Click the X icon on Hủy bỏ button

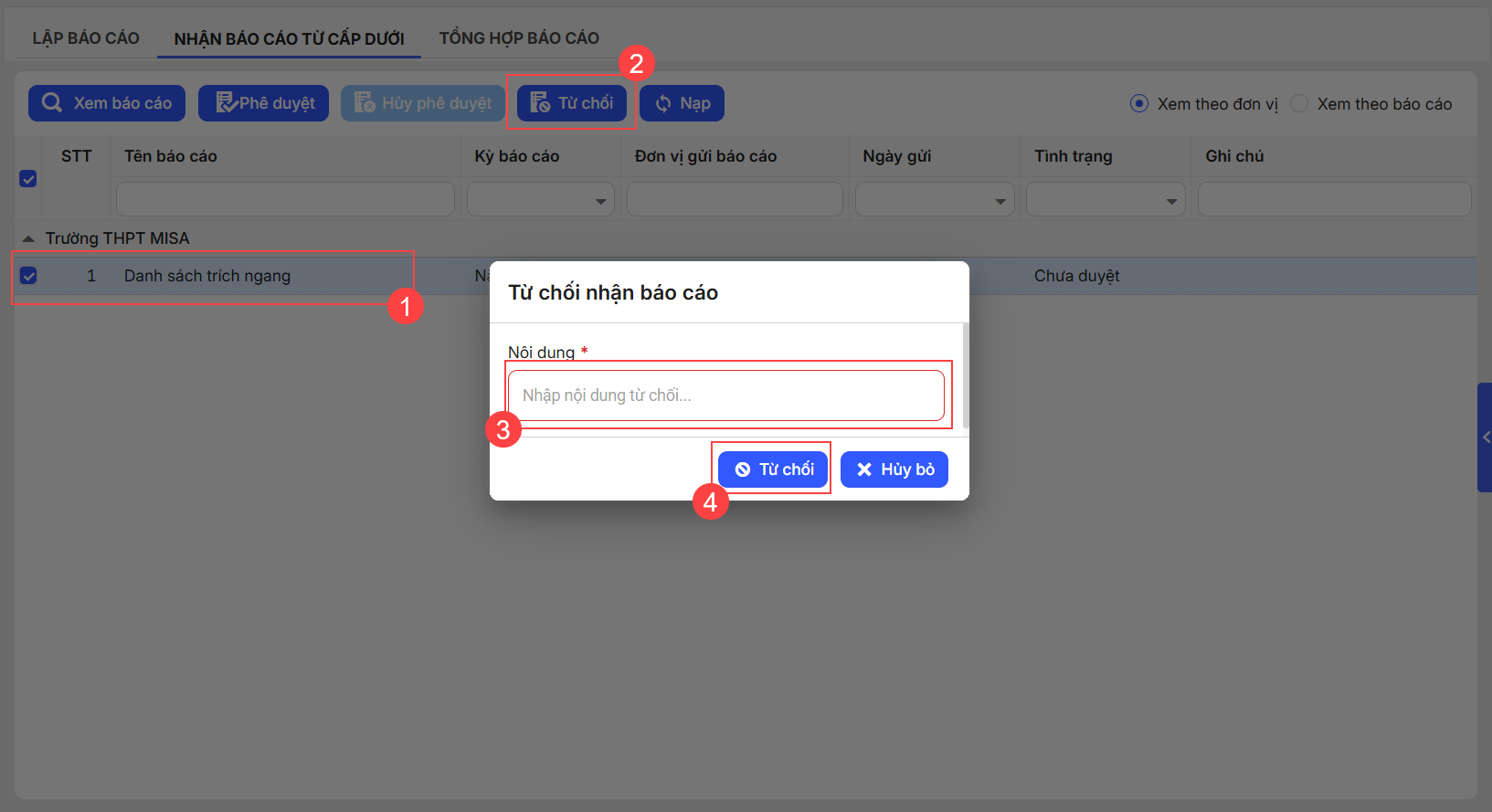(864, 469)
